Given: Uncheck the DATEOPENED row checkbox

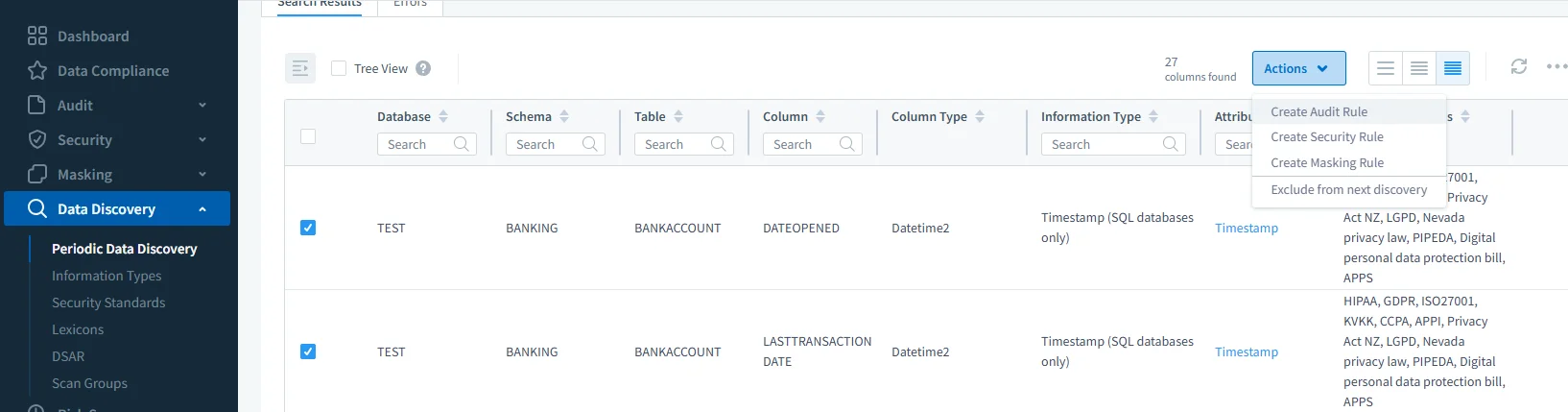Looking at the screenshot, I should pos(308,228).
